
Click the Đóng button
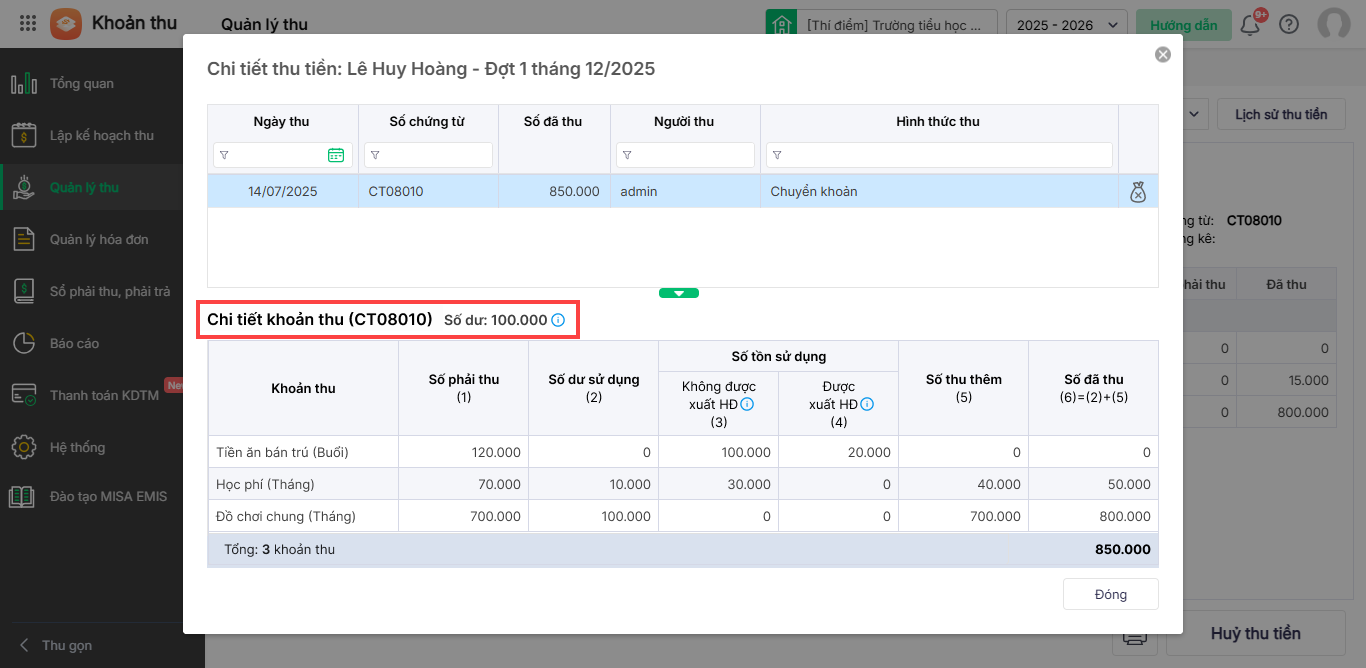coord(1110,594)
